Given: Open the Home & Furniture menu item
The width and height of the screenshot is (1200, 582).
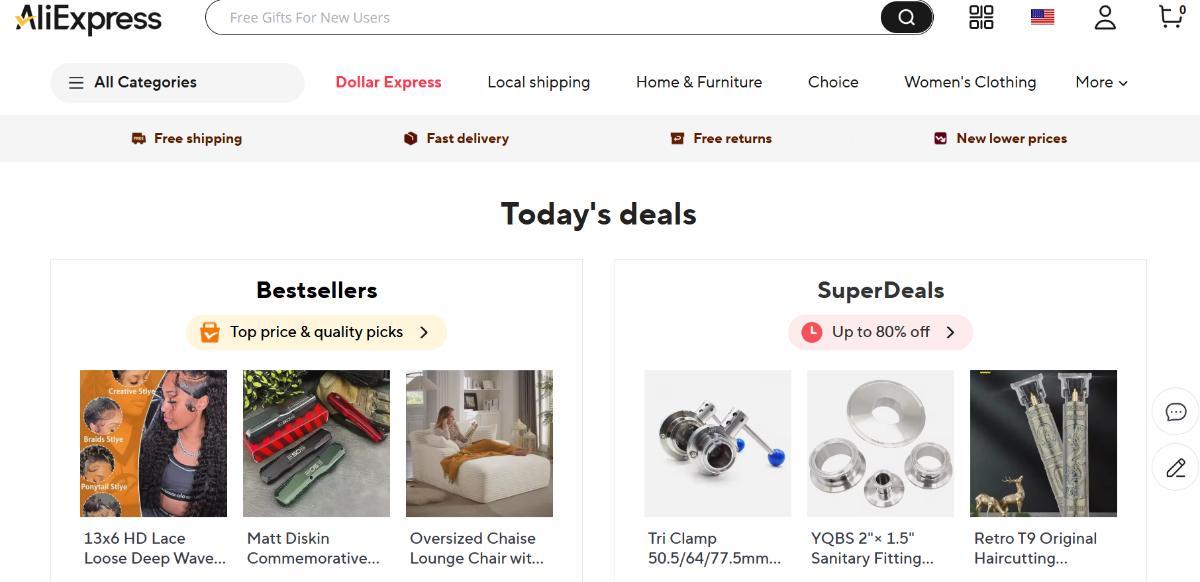Looking at the screenshot, I should 699,82.
